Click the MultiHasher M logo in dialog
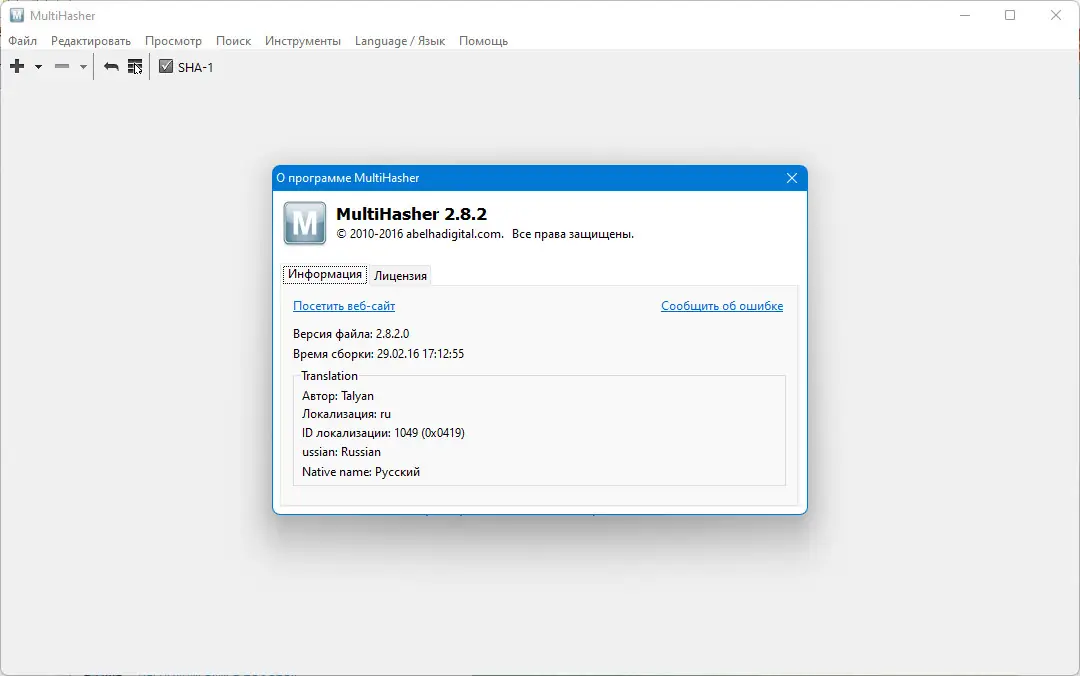1080x676 pixels. pyautogui.click(x=304, y=223)
